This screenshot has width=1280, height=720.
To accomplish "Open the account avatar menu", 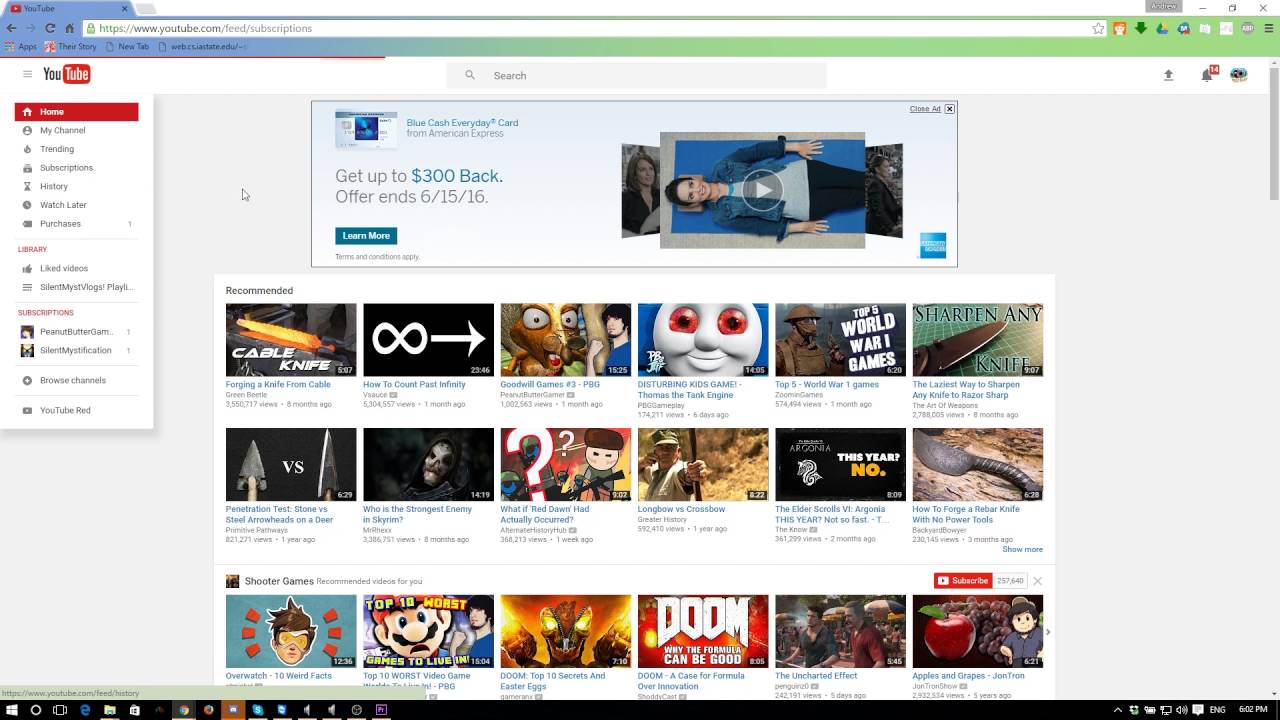I will click(1239, 75).
